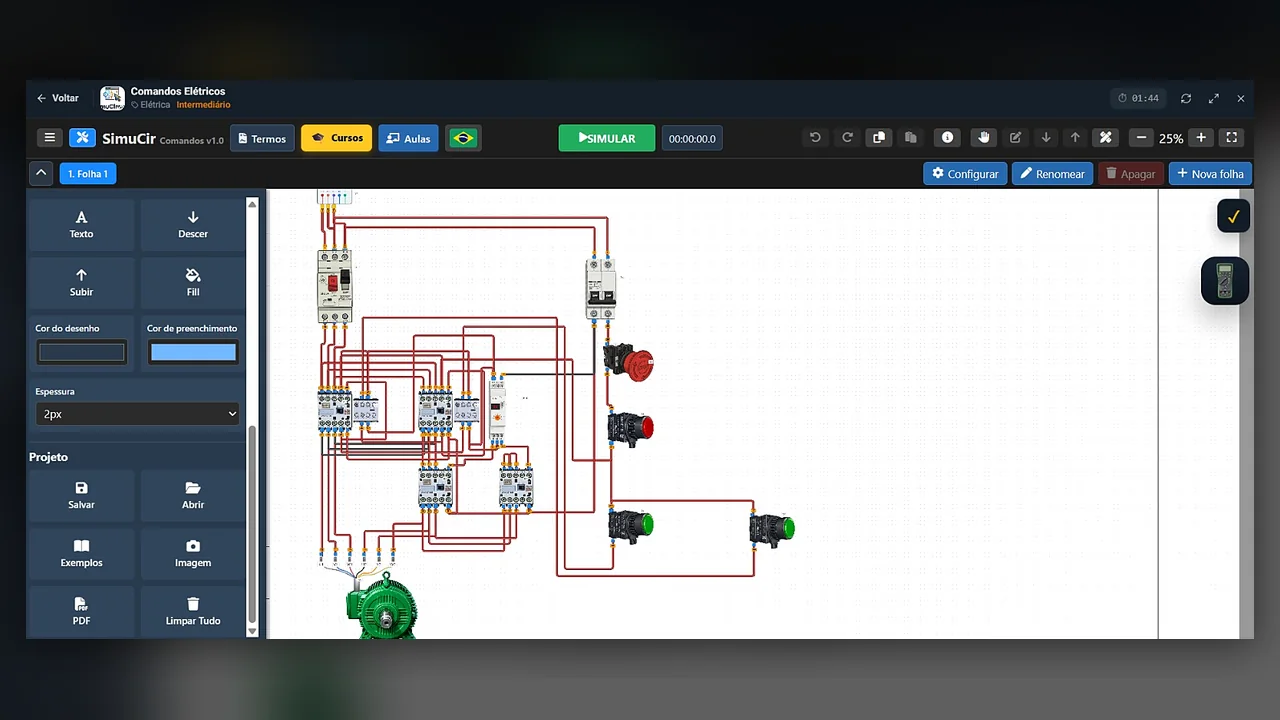Screen dimensions: 1280x720
Task: Click the move up arrow in top toolbar
Action: tap(1075, 138)
